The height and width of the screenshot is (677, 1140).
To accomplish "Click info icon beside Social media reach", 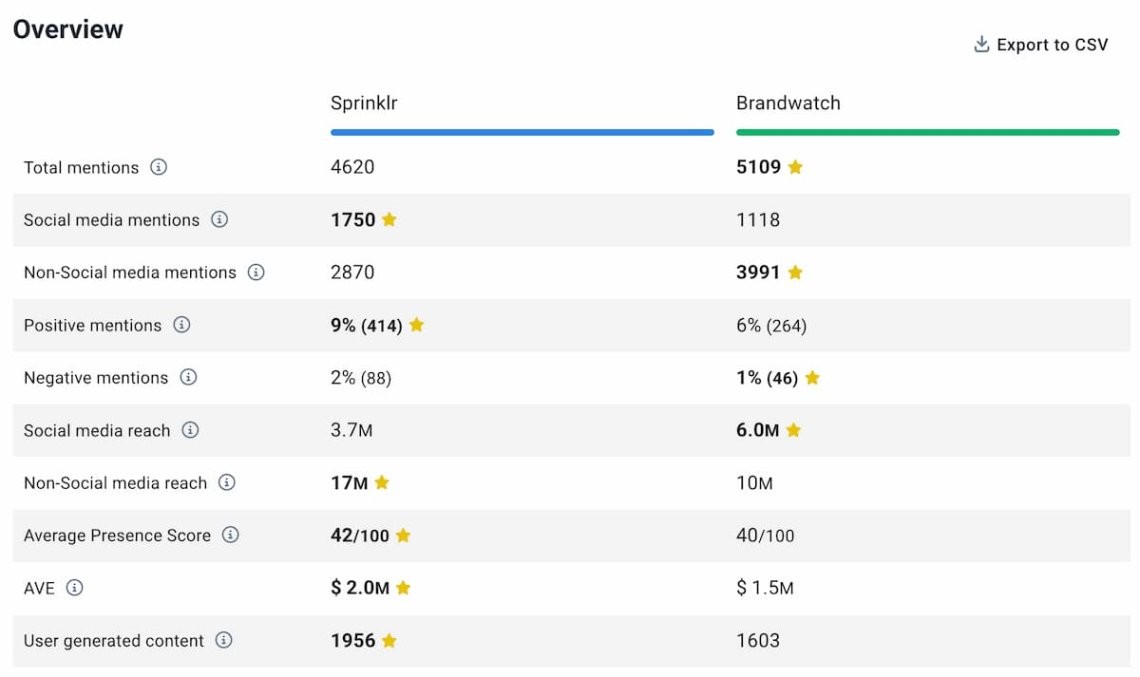I will (190, 430).
